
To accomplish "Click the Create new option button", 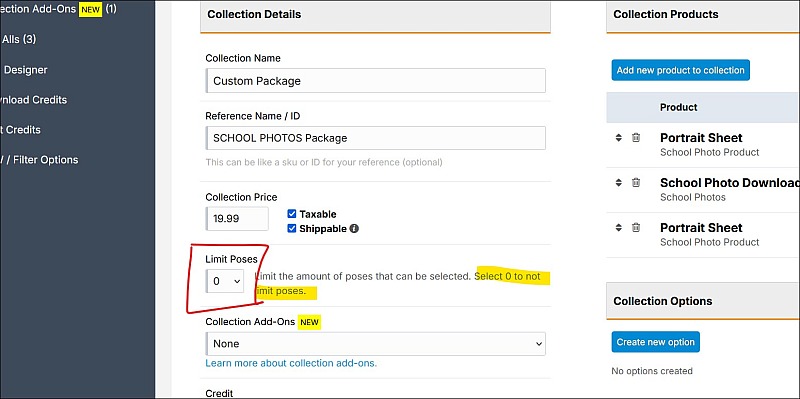I will (656, 342).
